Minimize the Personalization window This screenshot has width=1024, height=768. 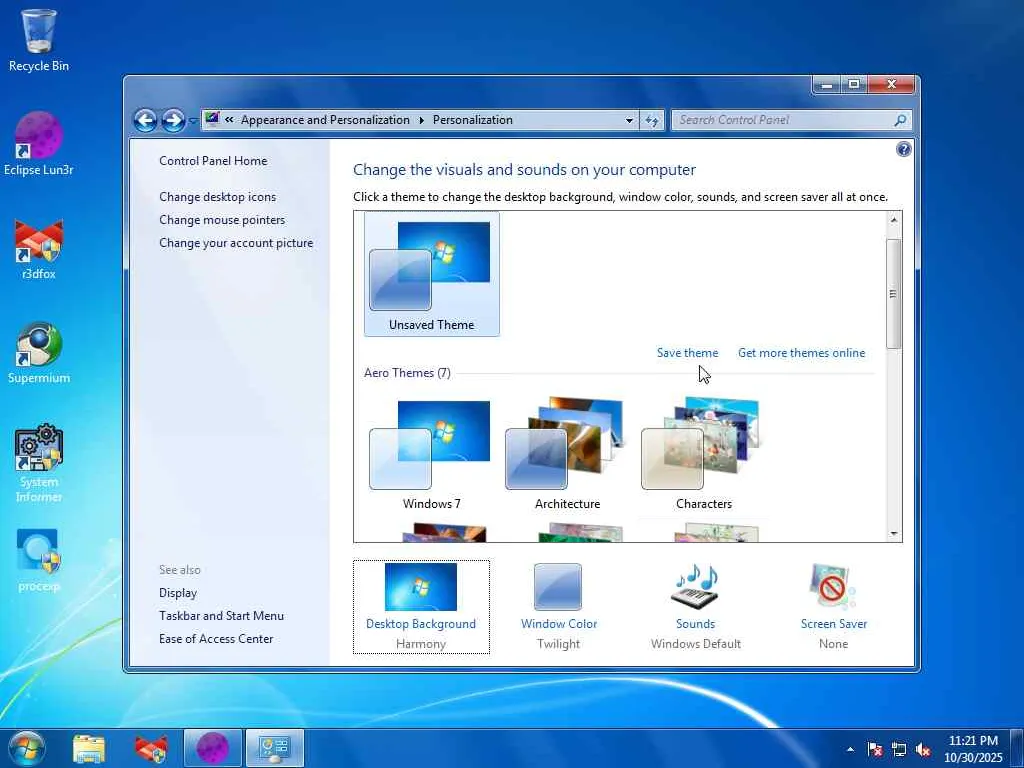click(x=826, y=84)
